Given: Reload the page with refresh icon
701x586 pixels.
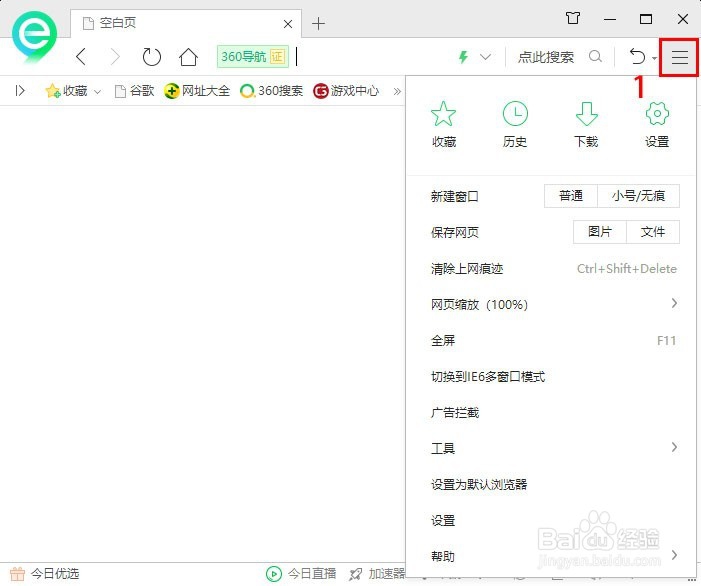Looking at the screenshot, I should click(x=152, y=57).
